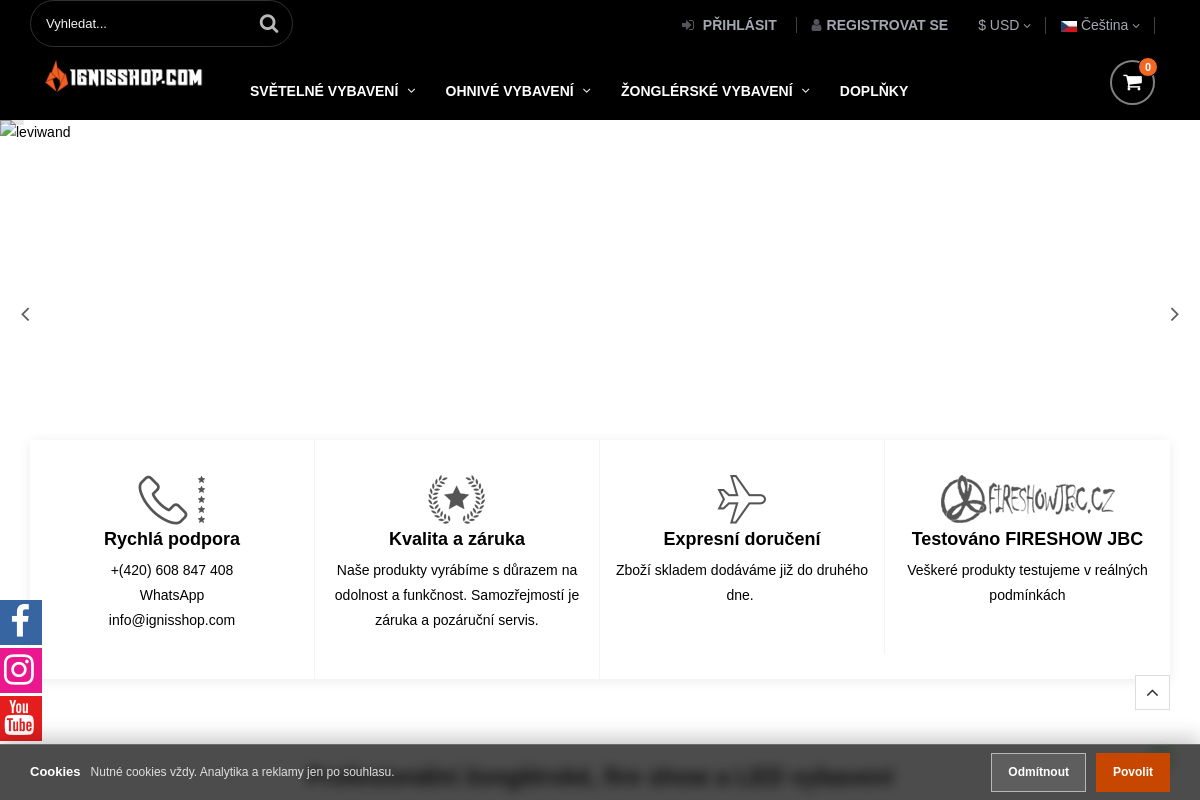Expand the Ohnivé vybavení menu

(518, 91)
